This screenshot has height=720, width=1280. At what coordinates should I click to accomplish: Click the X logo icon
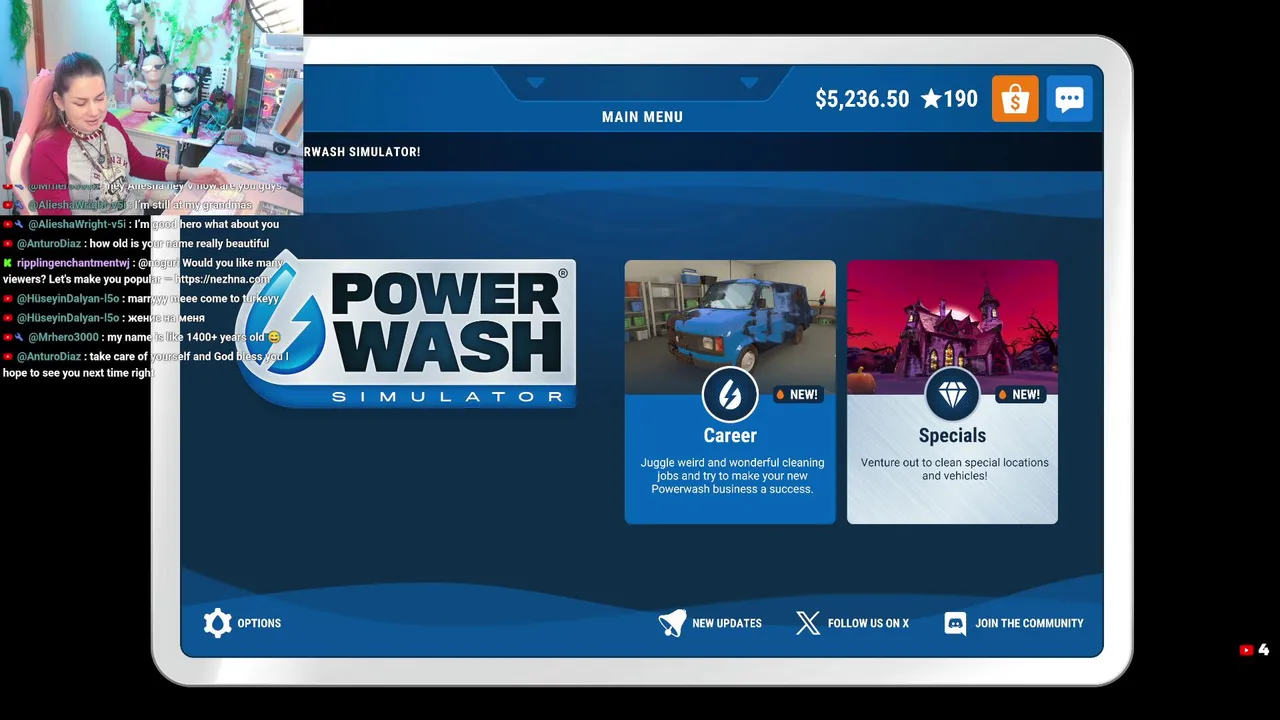click(808, 623)
